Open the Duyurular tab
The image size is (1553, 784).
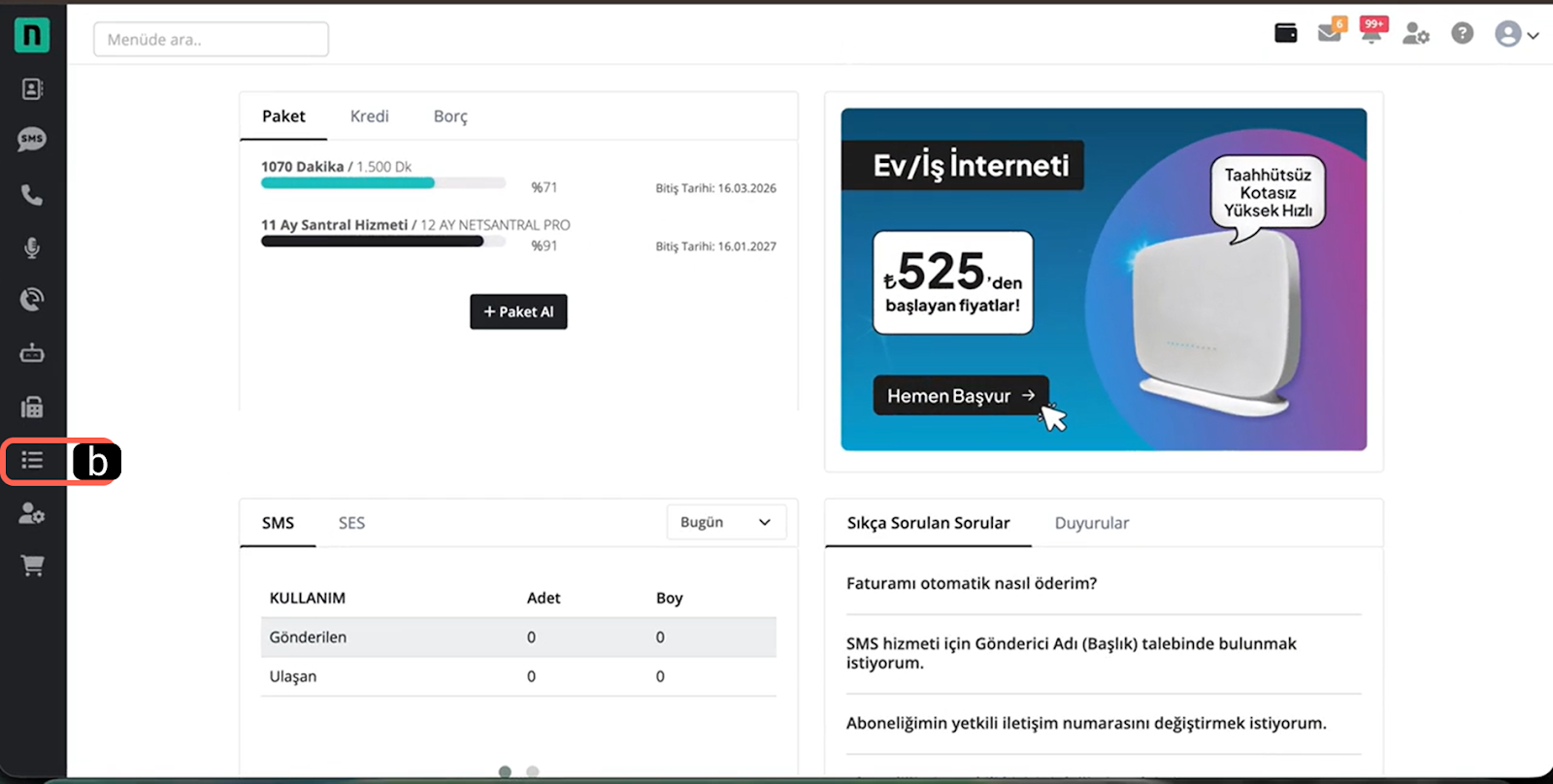1091,523
